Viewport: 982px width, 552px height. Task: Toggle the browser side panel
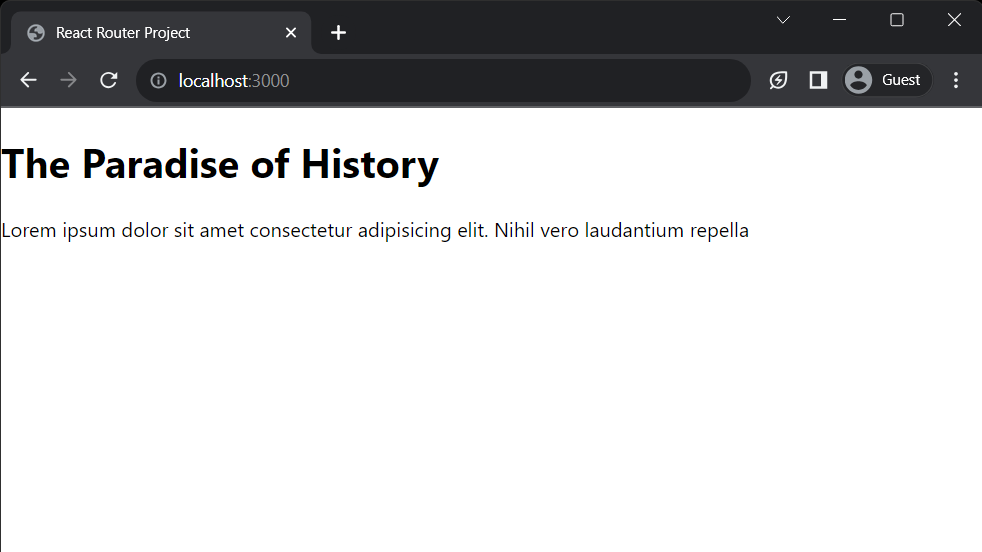818,80
